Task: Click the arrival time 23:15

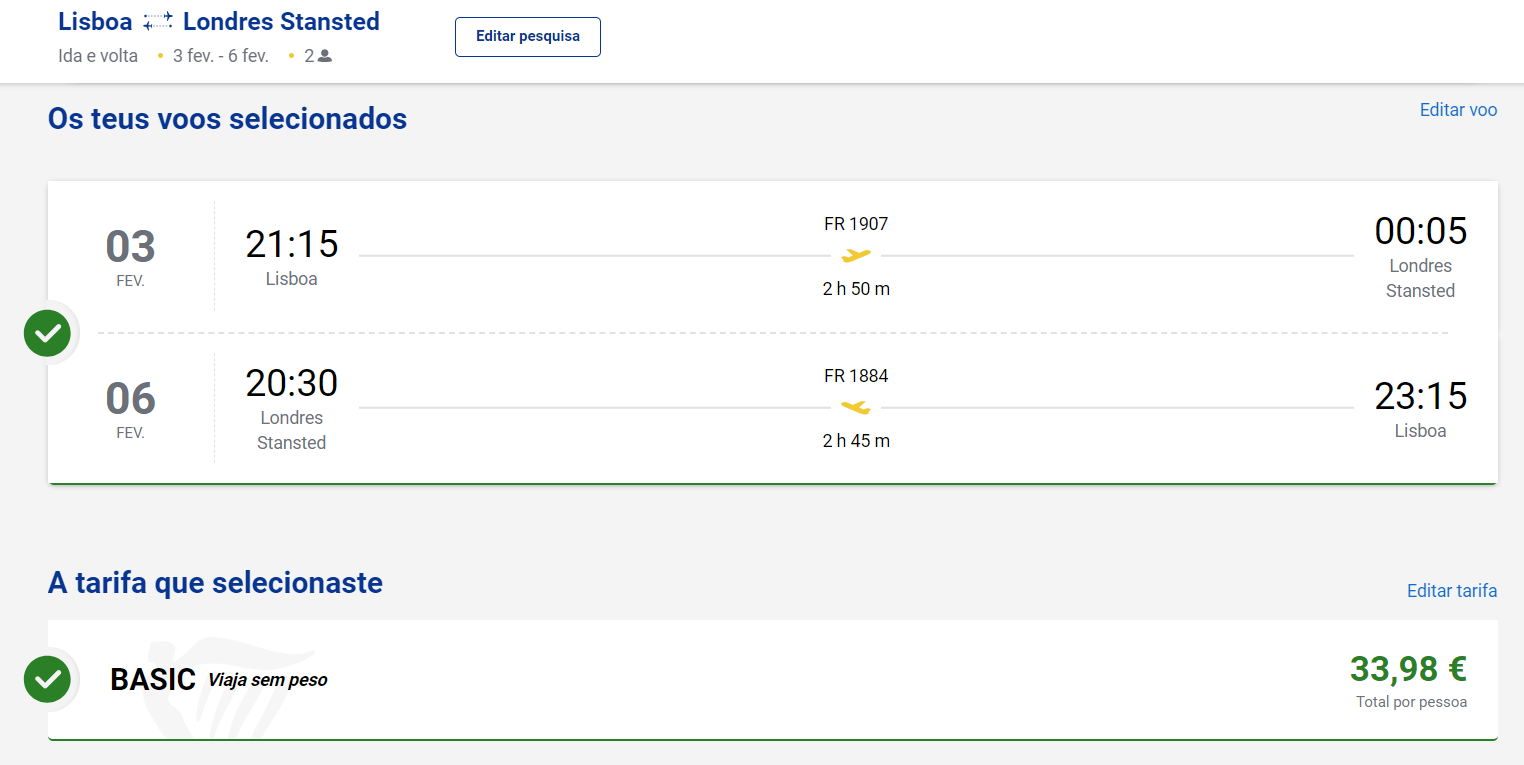Action: click(1420, 396)
